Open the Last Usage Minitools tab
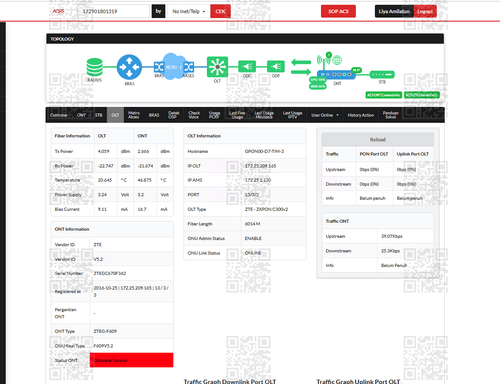This screenshot has height=384, width=500. tap(264, 115)
